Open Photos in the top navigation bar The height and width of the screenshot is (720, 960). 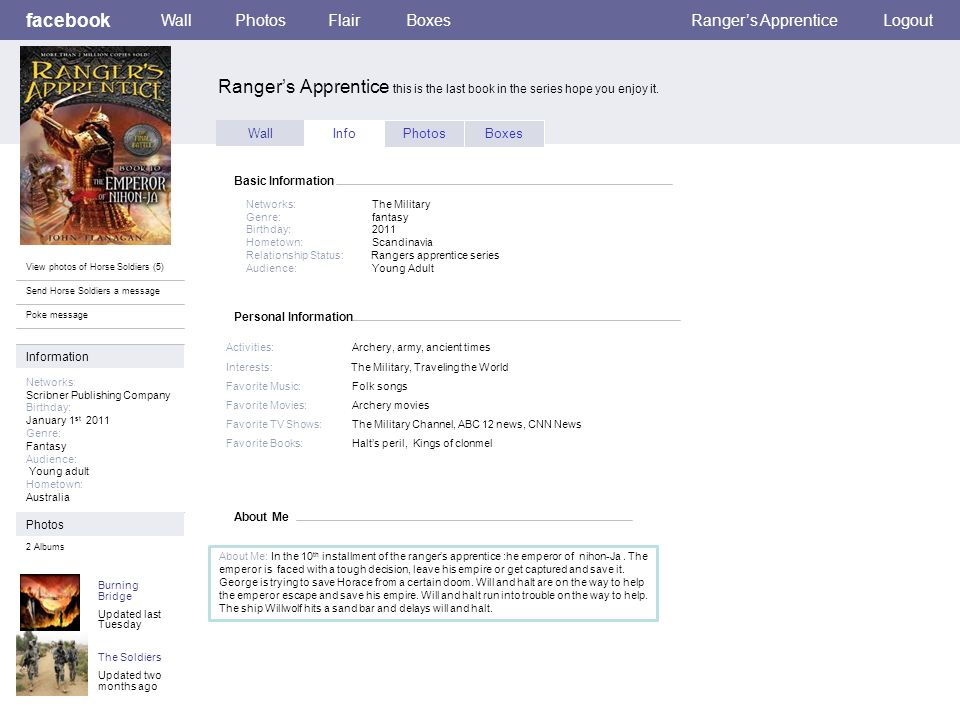coord(260,20)
